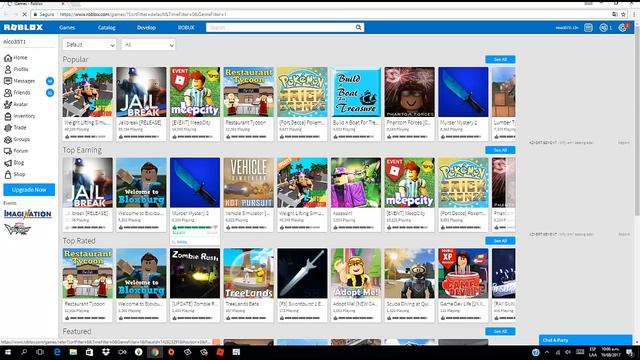Switch to Chrome on the taskbar

[x=155, y=352]
